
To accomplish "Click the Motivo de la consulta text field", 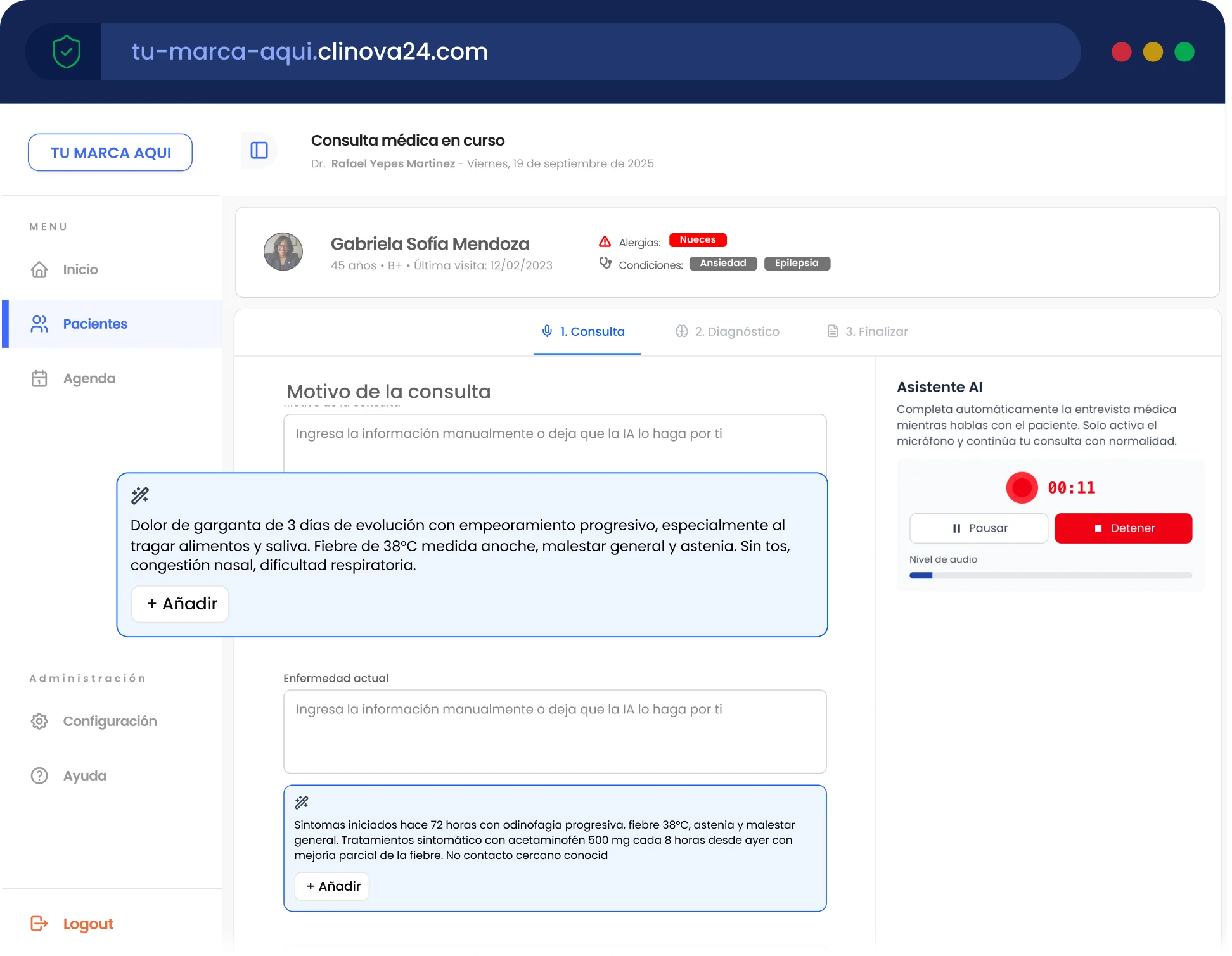I will tap(555, 443).
